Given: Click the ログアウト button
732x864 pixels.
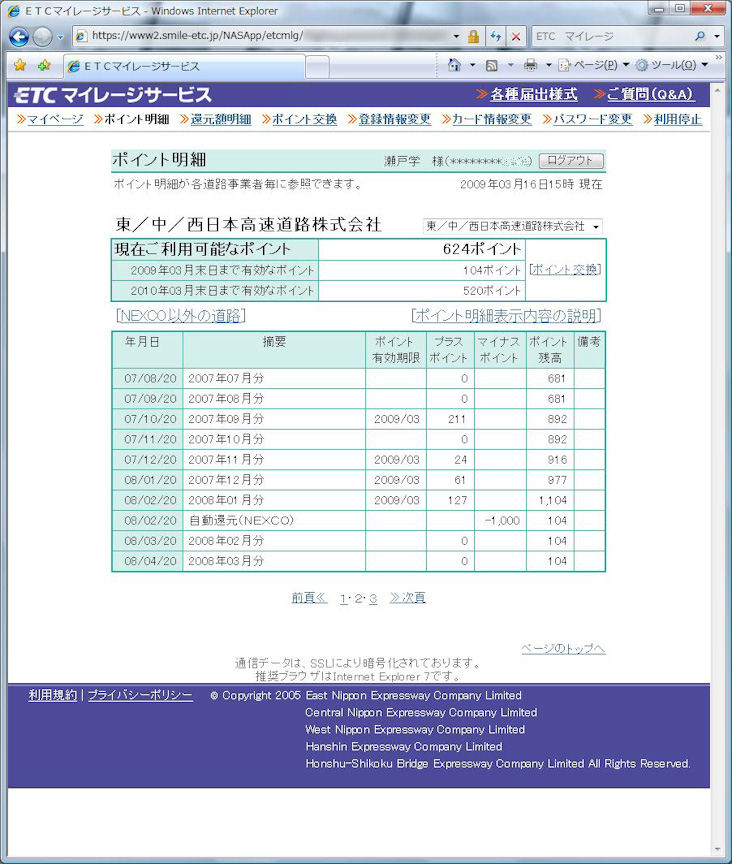Looking at the screenshot, I should click(x=571, y=160).
